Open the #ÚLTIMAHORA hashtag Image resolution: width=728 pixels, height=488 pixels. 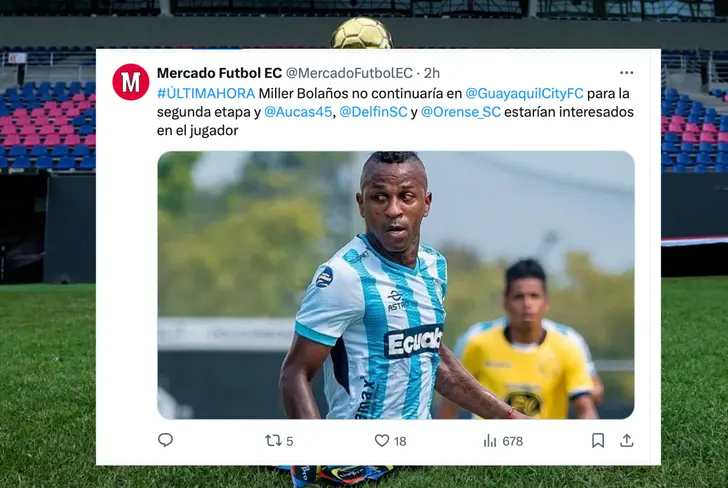click(206, 93)
